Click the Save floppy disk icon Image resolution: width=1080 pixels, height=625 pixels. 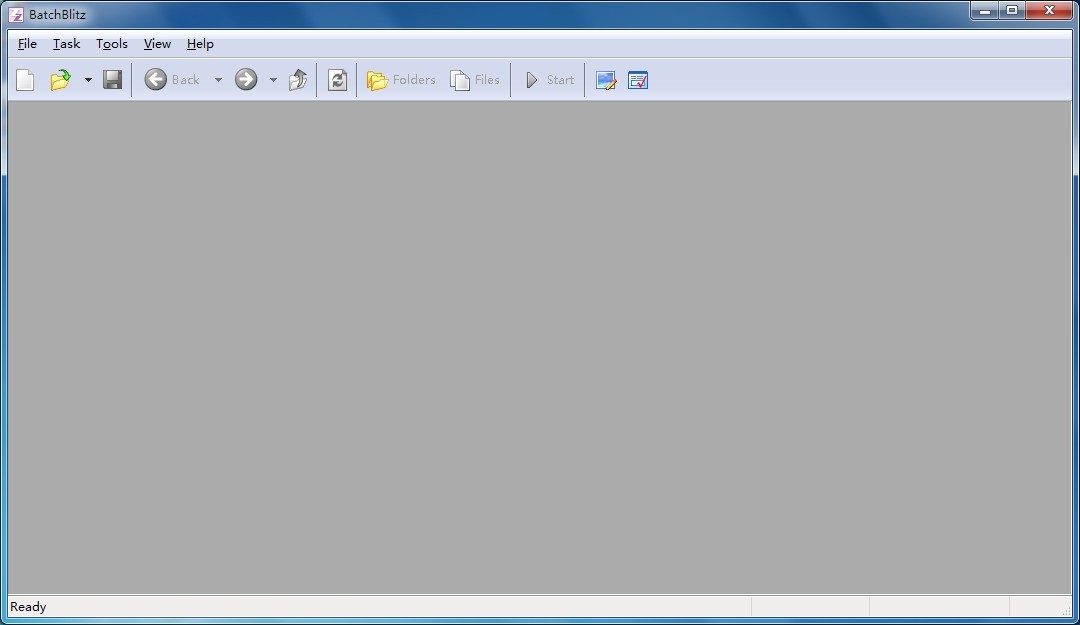click(113, 80)
